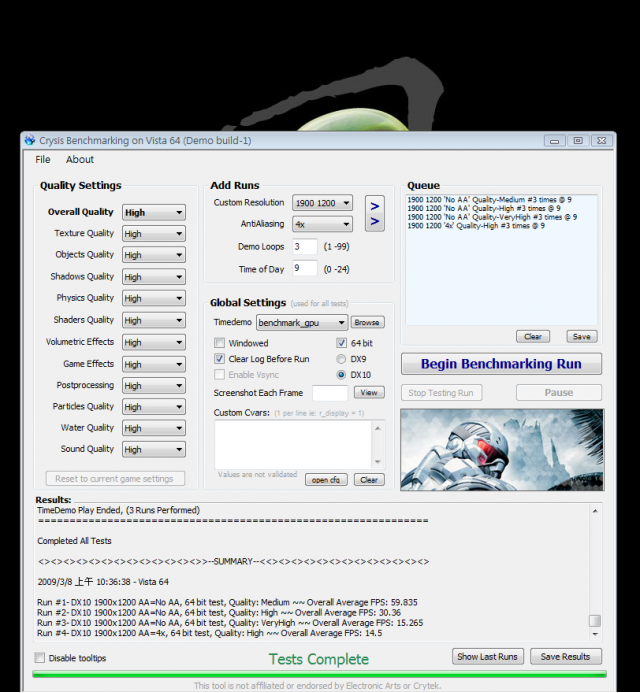Uncheck the 64 bit checkbox

341,343
